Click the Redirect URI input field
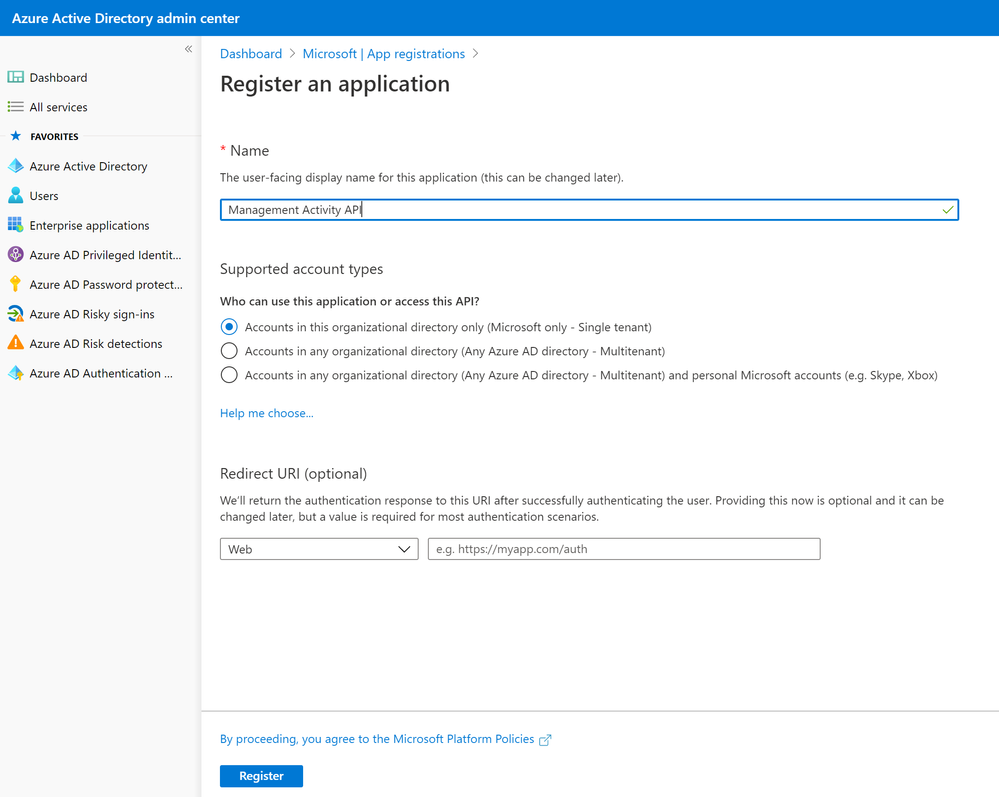This screenshot has width=999, height=797. point(624,549)
